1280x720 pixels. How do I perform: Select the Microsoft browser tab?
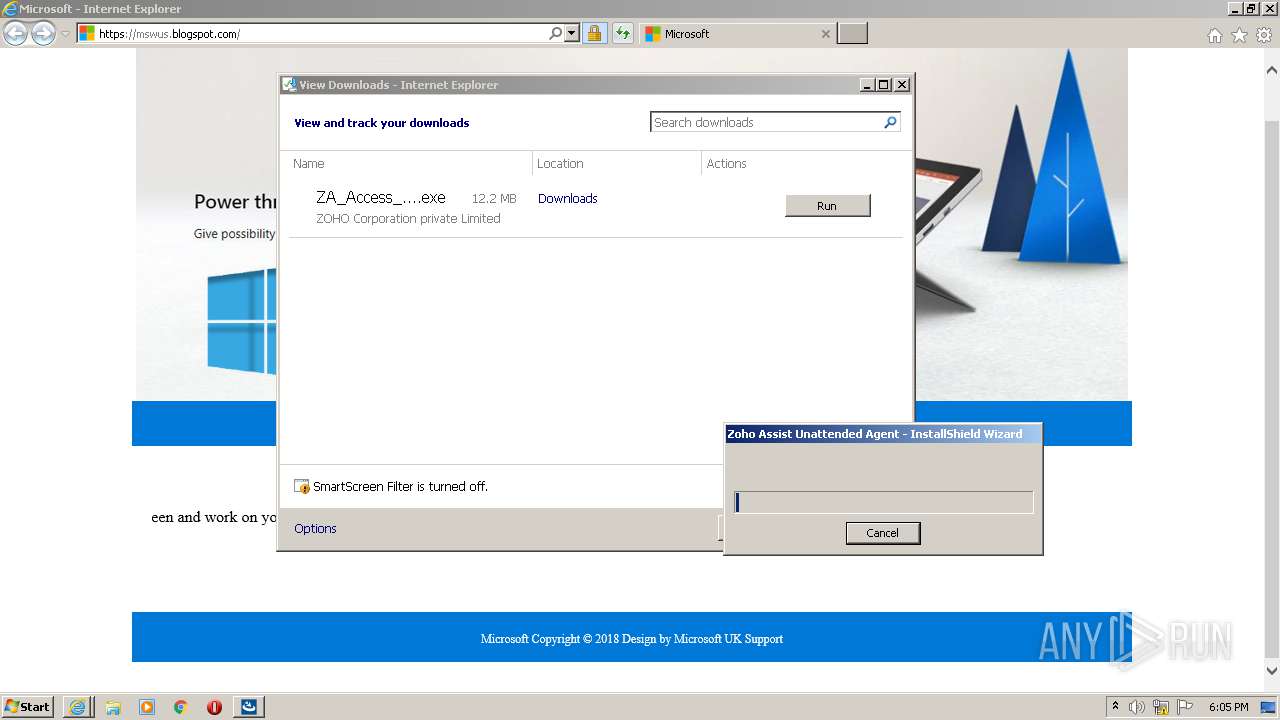[x=737, y=34]
